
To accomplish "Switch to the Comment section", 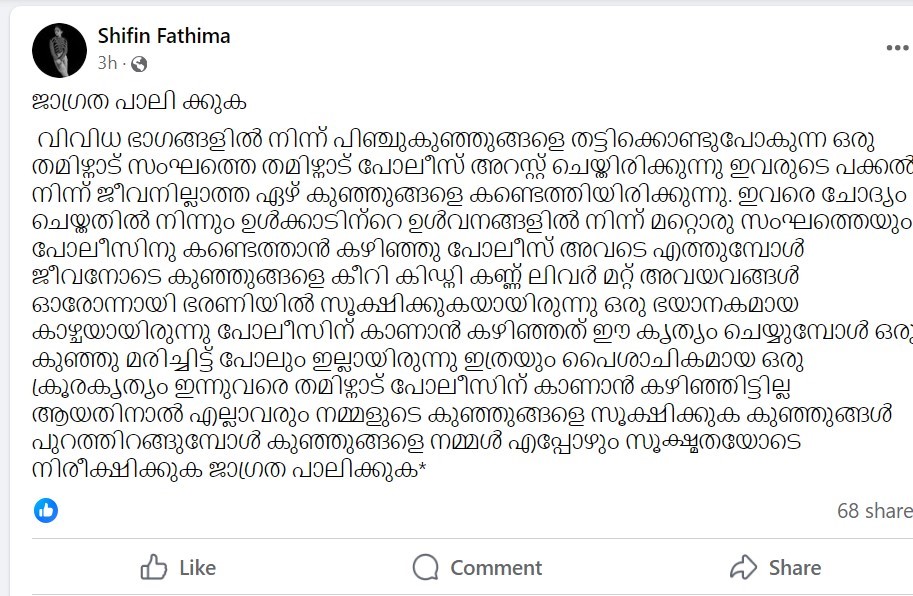I will pyautogui.click(x=477, y=567).
